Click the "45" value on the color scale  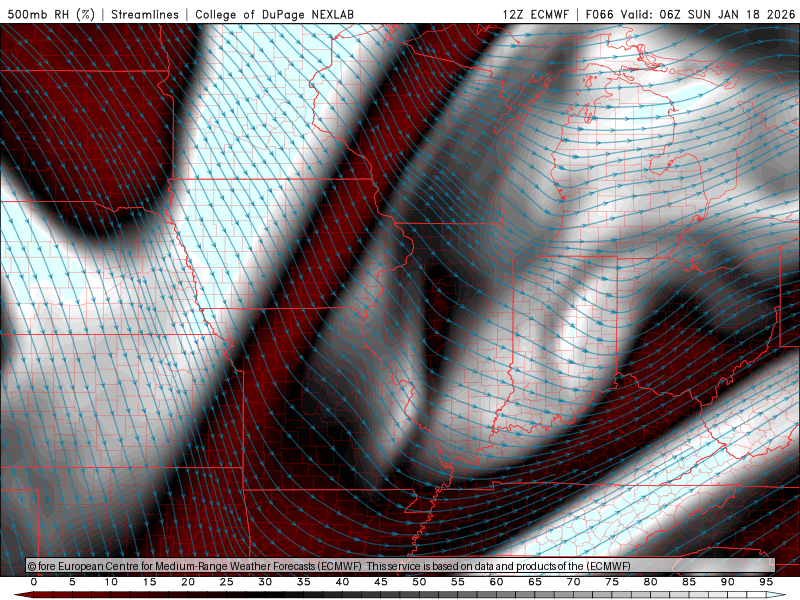(381, 582)
